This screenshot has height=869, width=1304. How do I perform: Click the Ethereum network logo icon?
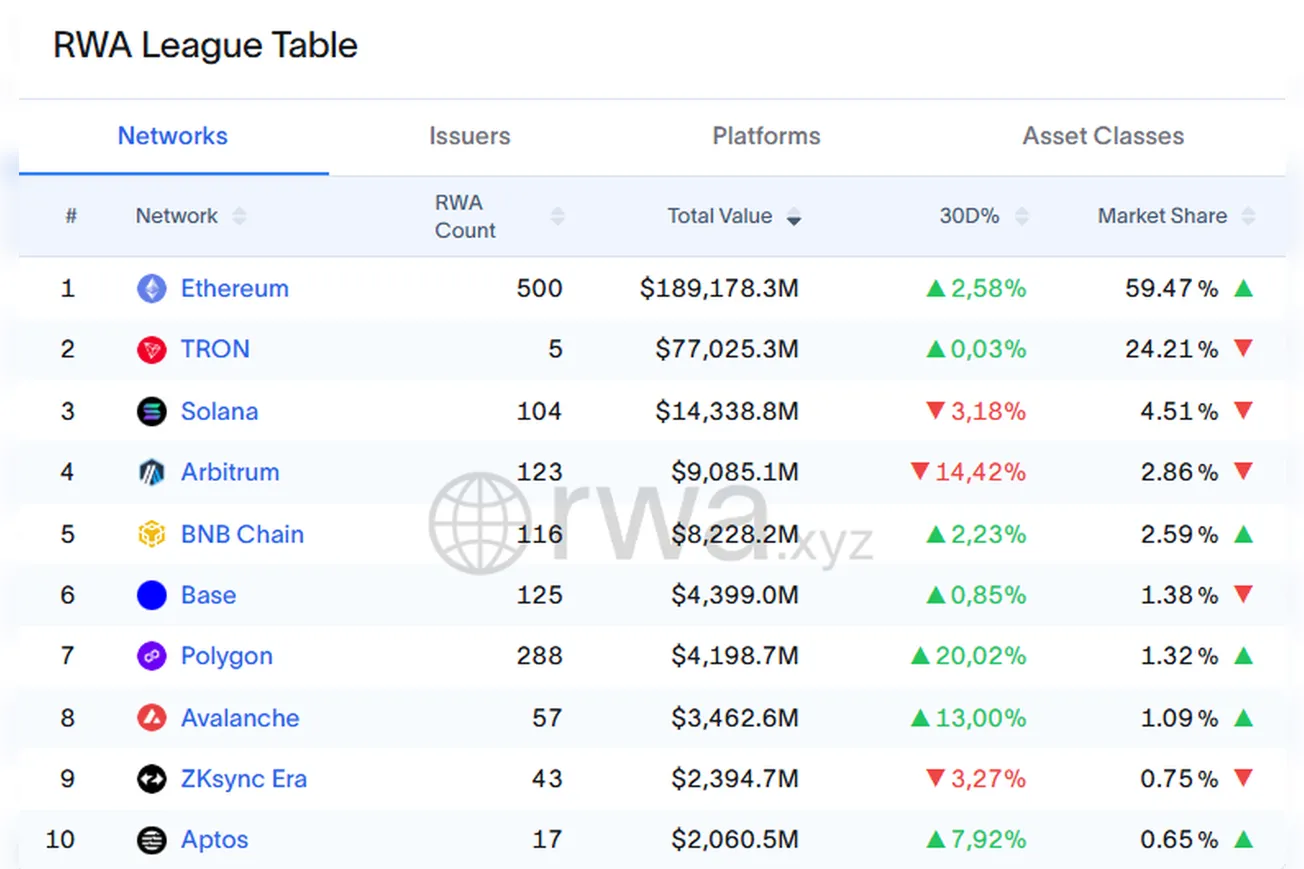151,289
